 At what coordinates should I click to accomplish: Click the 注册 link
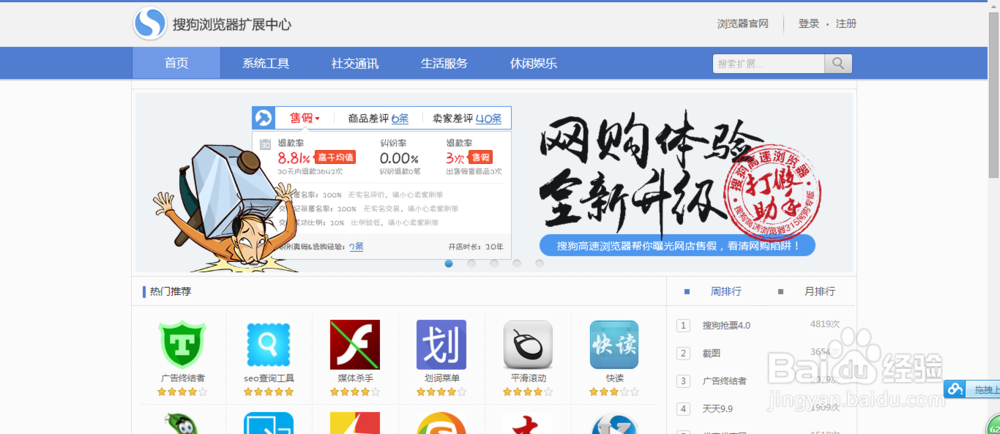(846, 24)
